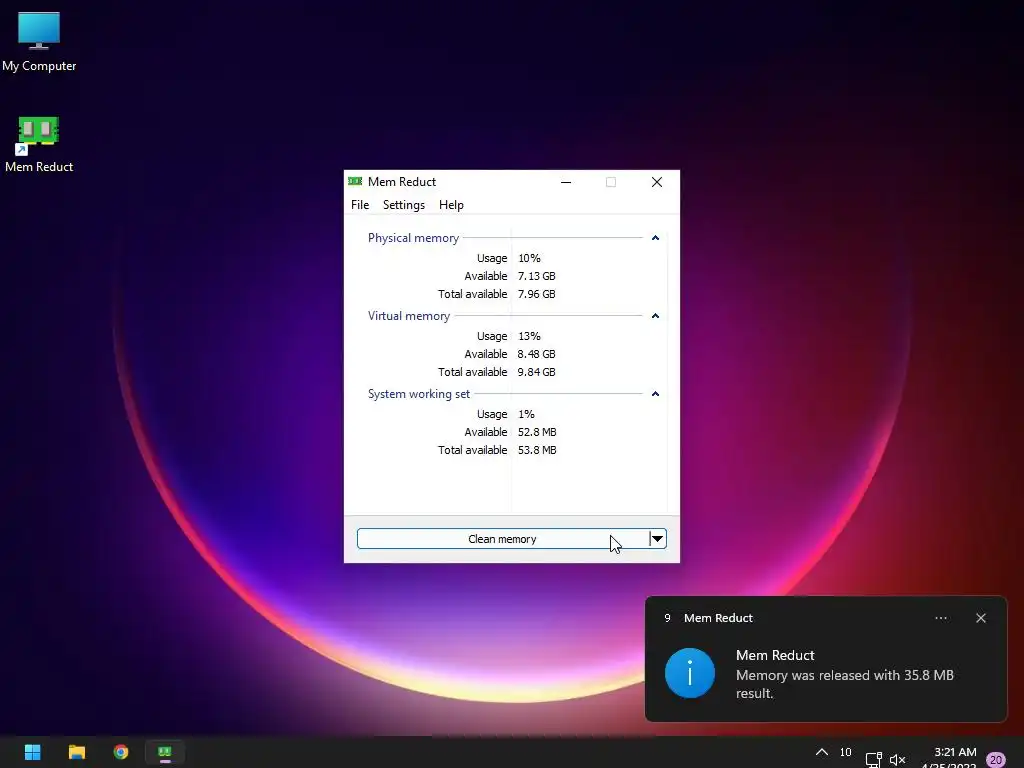1024x768 pixels.
Task: Open Google Chrome from taskbar
Action: (x=121, y=752)
